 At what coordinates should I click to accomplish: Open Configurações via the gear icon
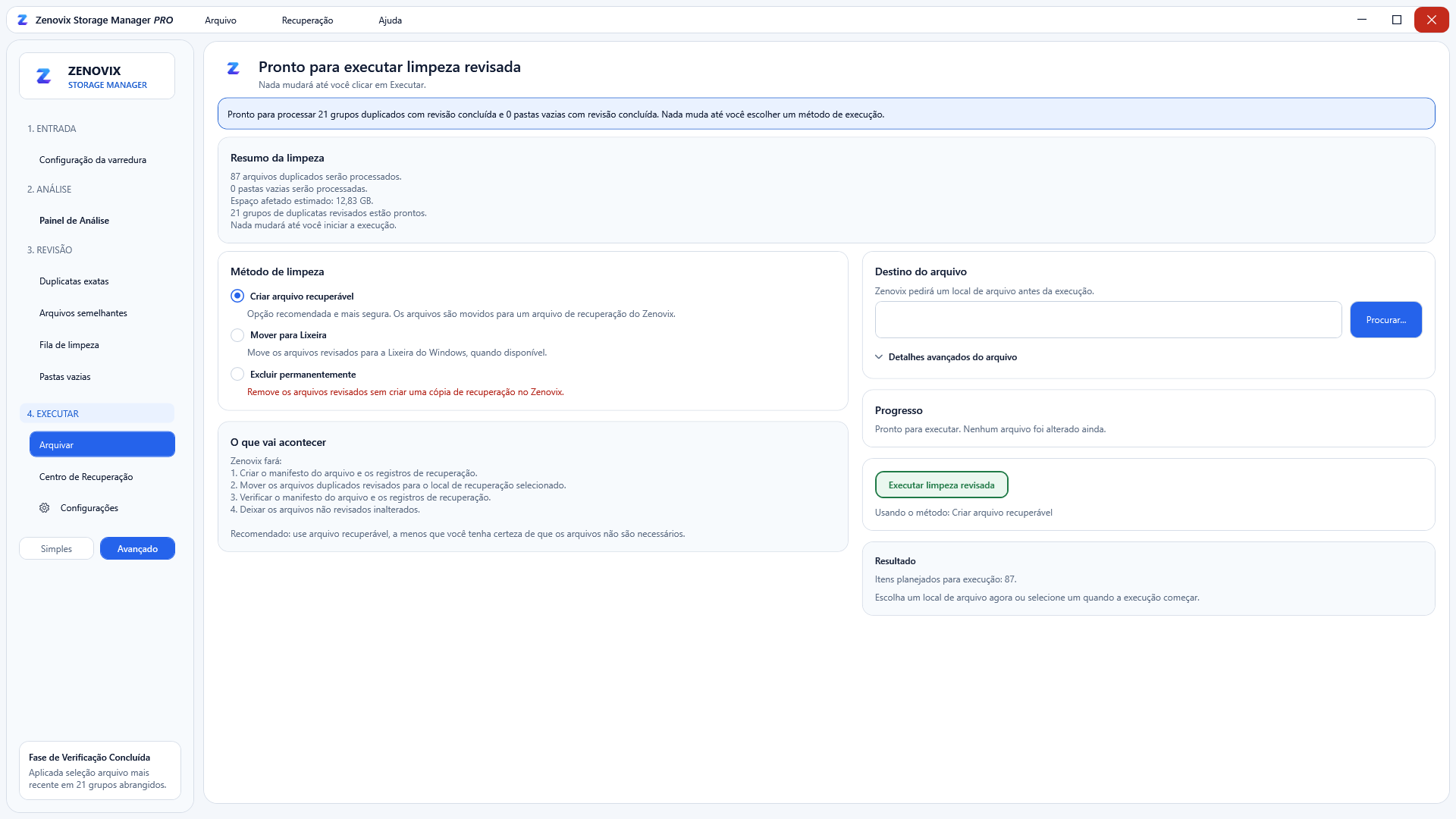click(x=45, y=508)
